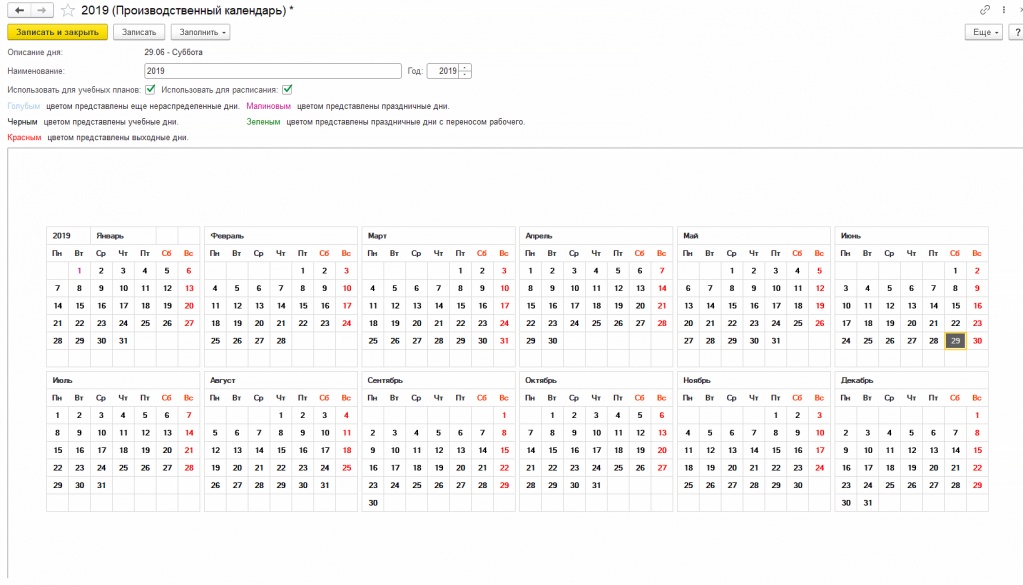Open the 'Еще' dropdown menu
Viewport: 1023px width, 585px height.
point(983,32)
